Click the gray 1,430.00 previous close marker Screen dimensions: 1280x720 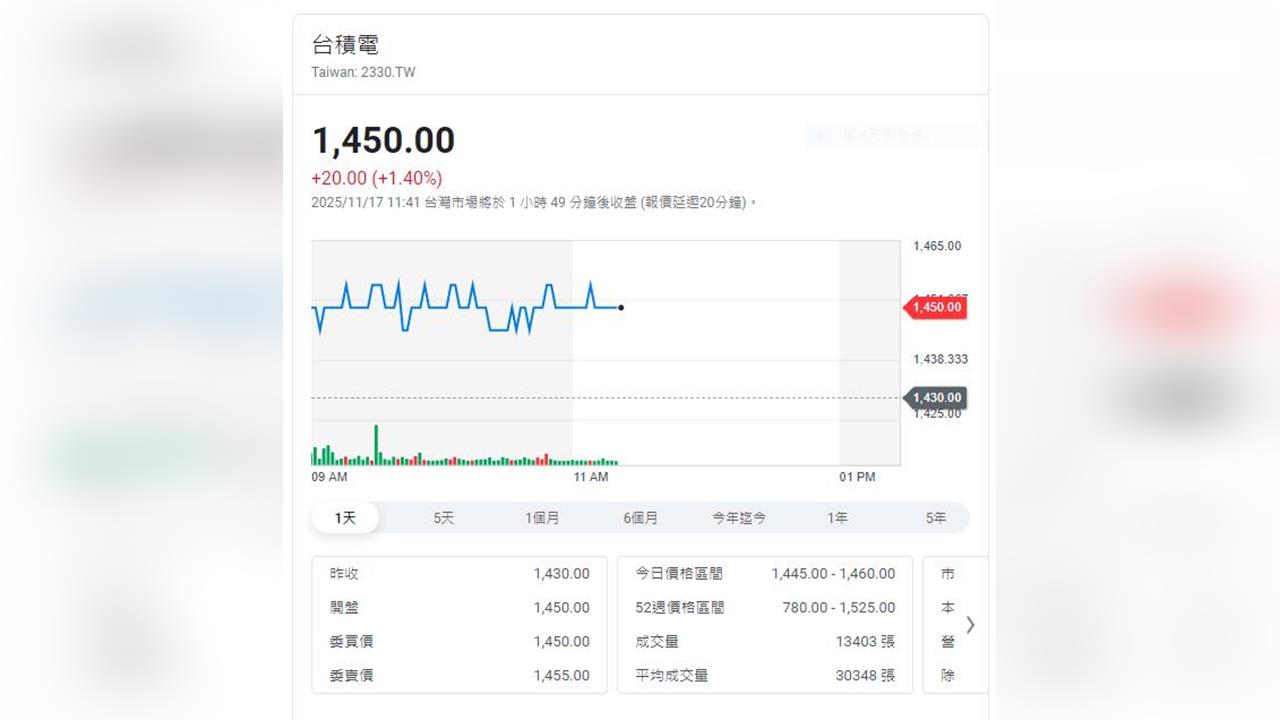click(x=936, y=398)
